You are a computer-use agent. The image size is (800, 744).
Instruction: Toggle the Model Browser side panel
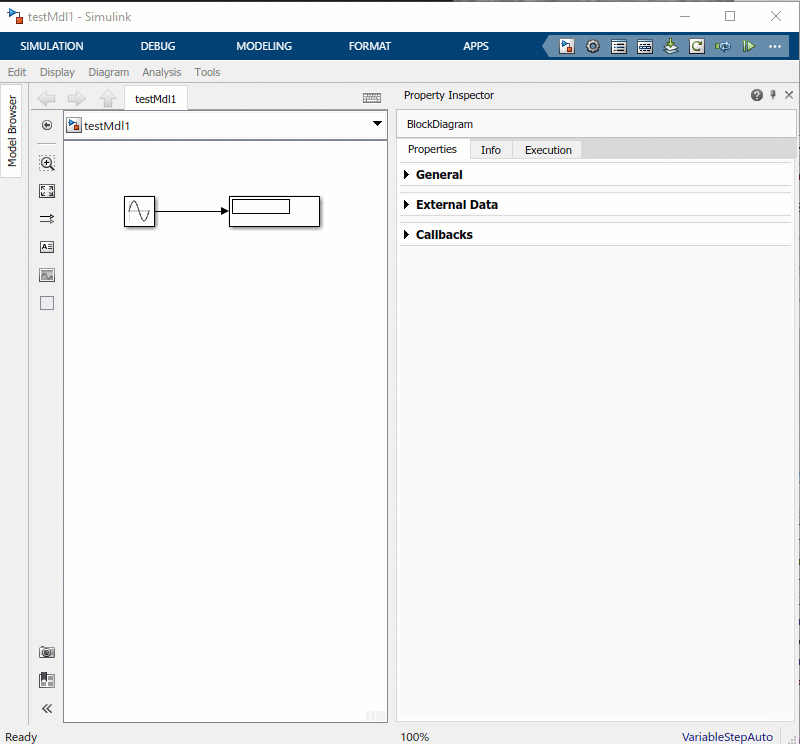click(12, 131)
